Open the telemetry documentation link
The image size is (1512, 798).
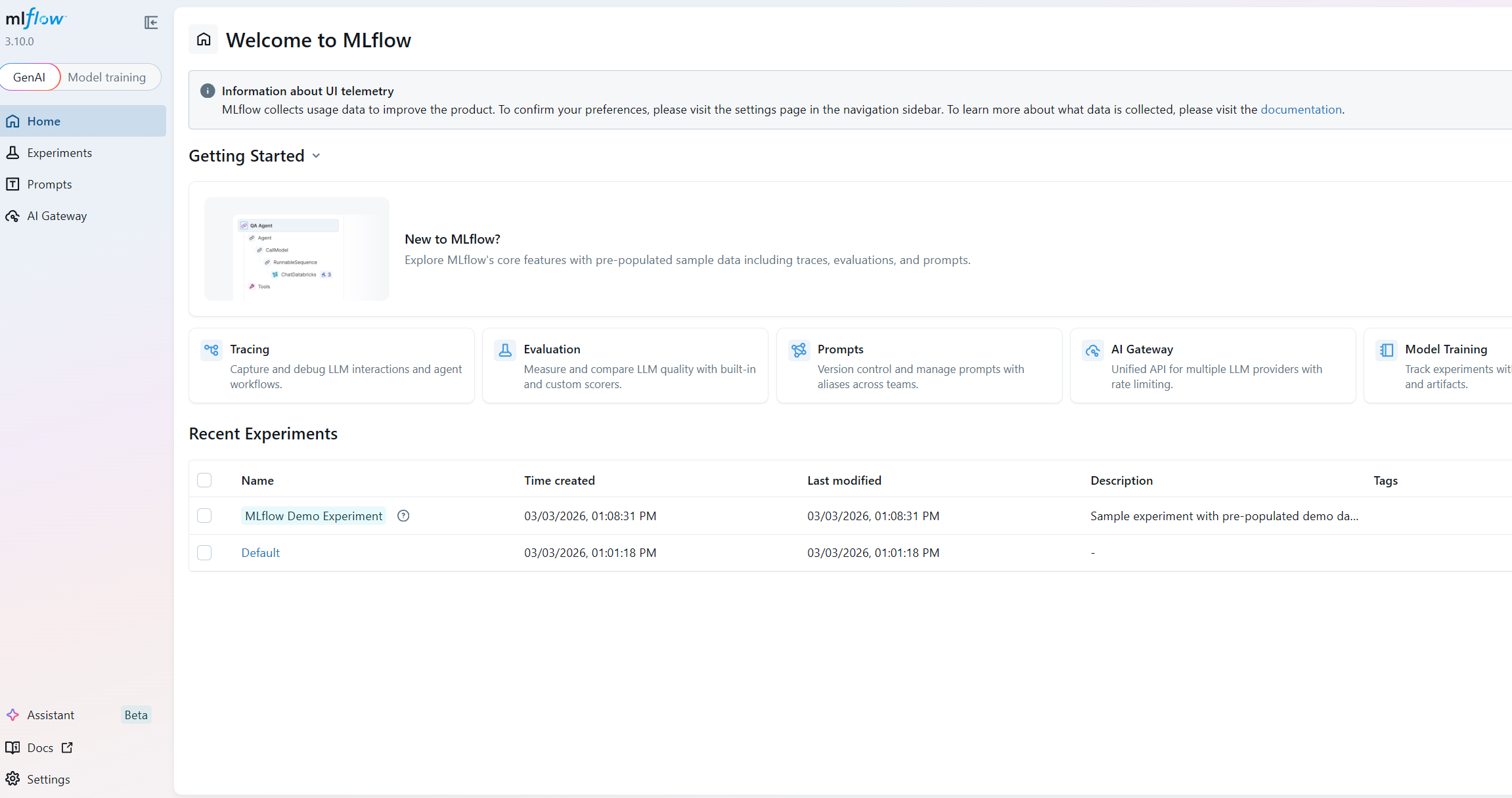[1301, 110]
